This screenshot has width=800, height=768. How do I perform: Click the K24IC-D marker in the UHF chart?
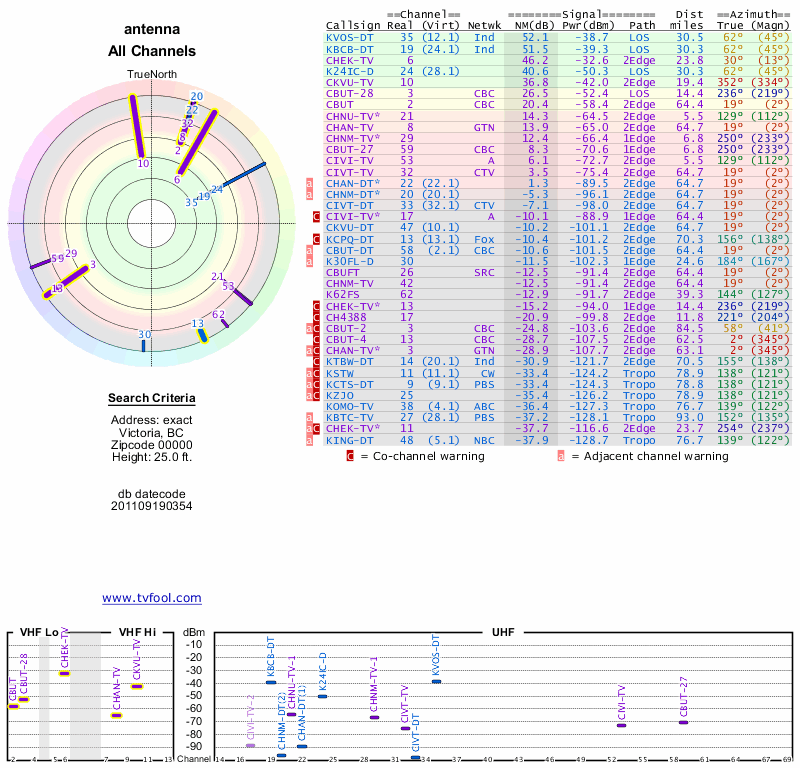click(322, 696)
